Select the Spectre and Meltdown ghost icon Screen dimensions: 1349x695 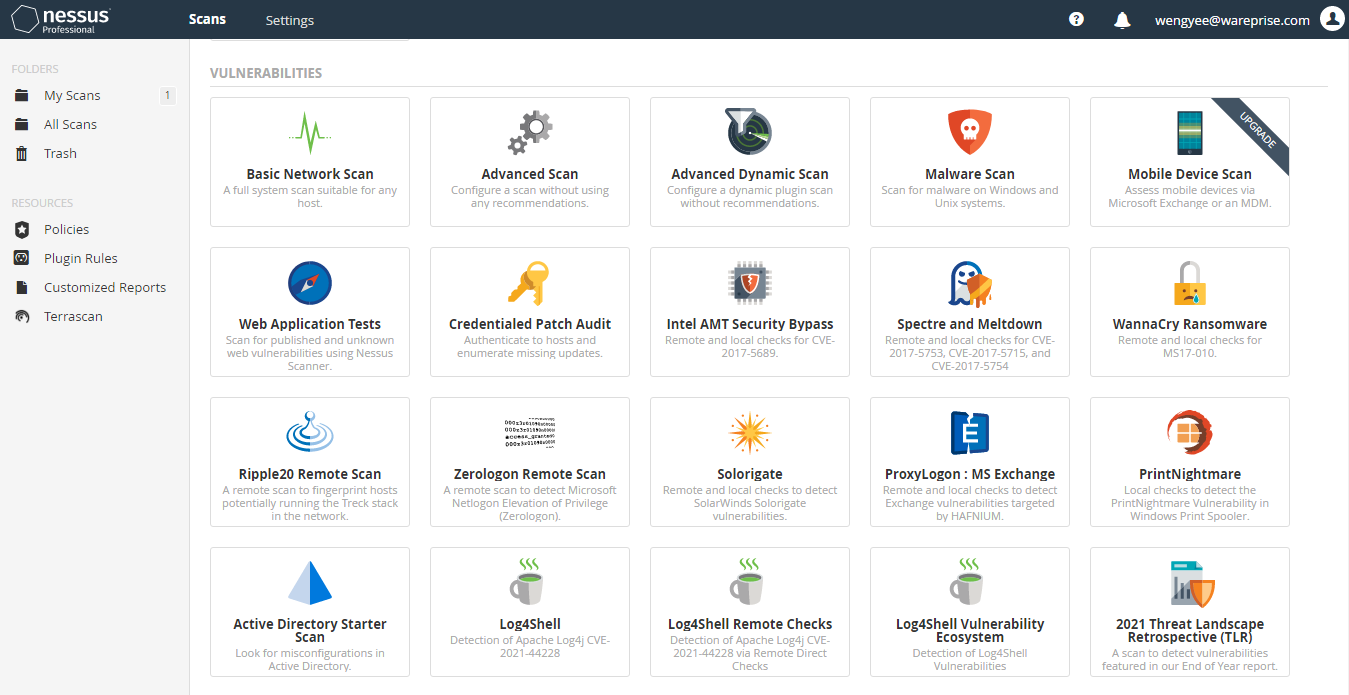pyautogui.click(x=969, y=283)
